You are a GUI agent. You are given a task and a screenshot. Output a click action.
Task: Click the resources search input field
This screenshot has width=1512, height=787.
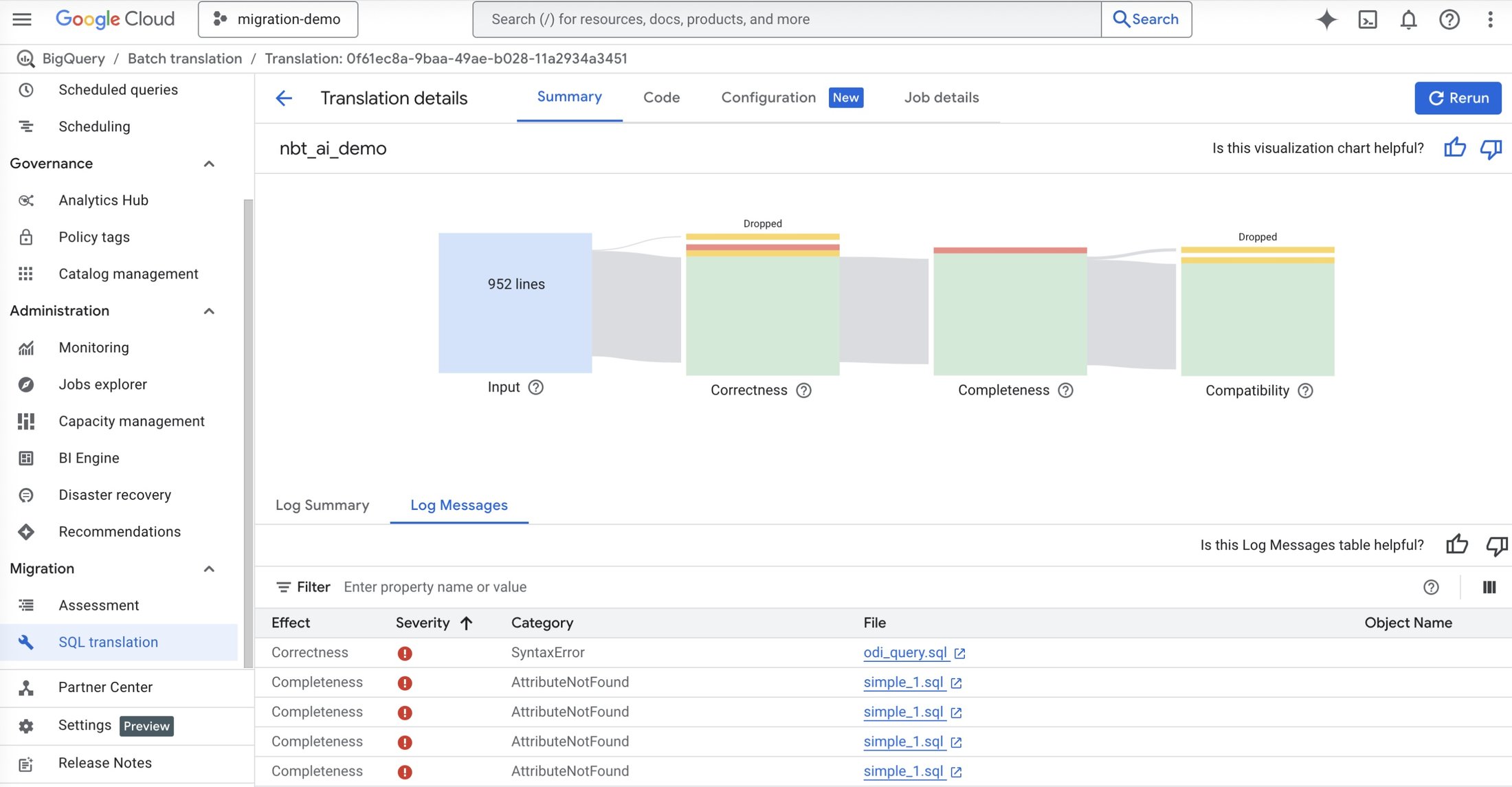pos(787,19)
